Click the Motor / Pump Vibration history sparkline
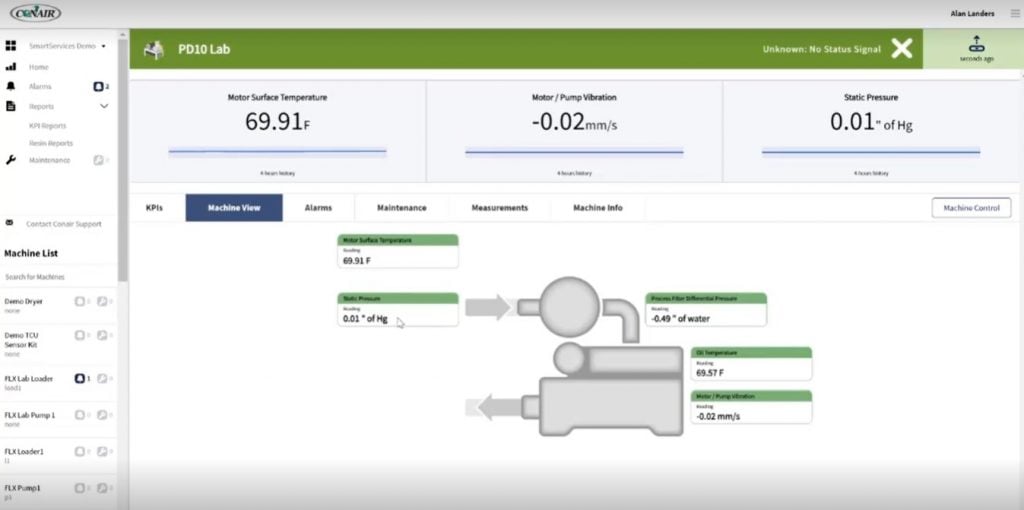The height and width of the screenshot is (510, 1024). [574, 152]
